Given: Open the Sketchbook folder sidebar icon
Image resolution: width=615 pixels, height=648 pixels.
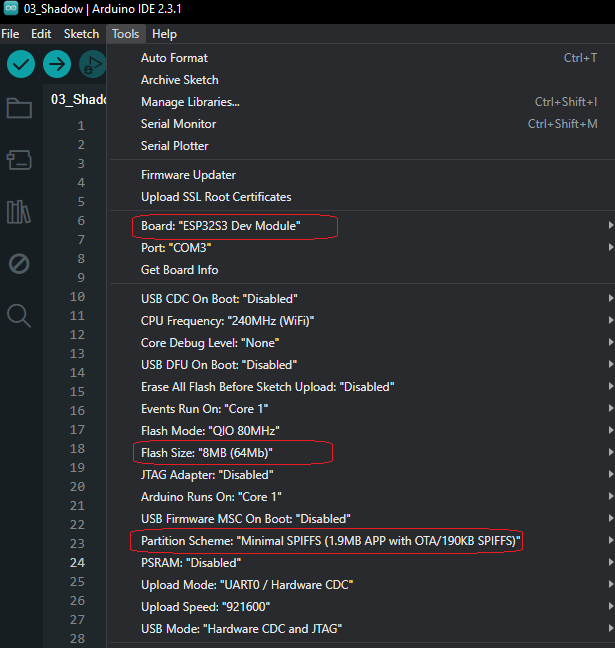Looking at the screenshot, I should pyautogui.click(x=19, y=108).
